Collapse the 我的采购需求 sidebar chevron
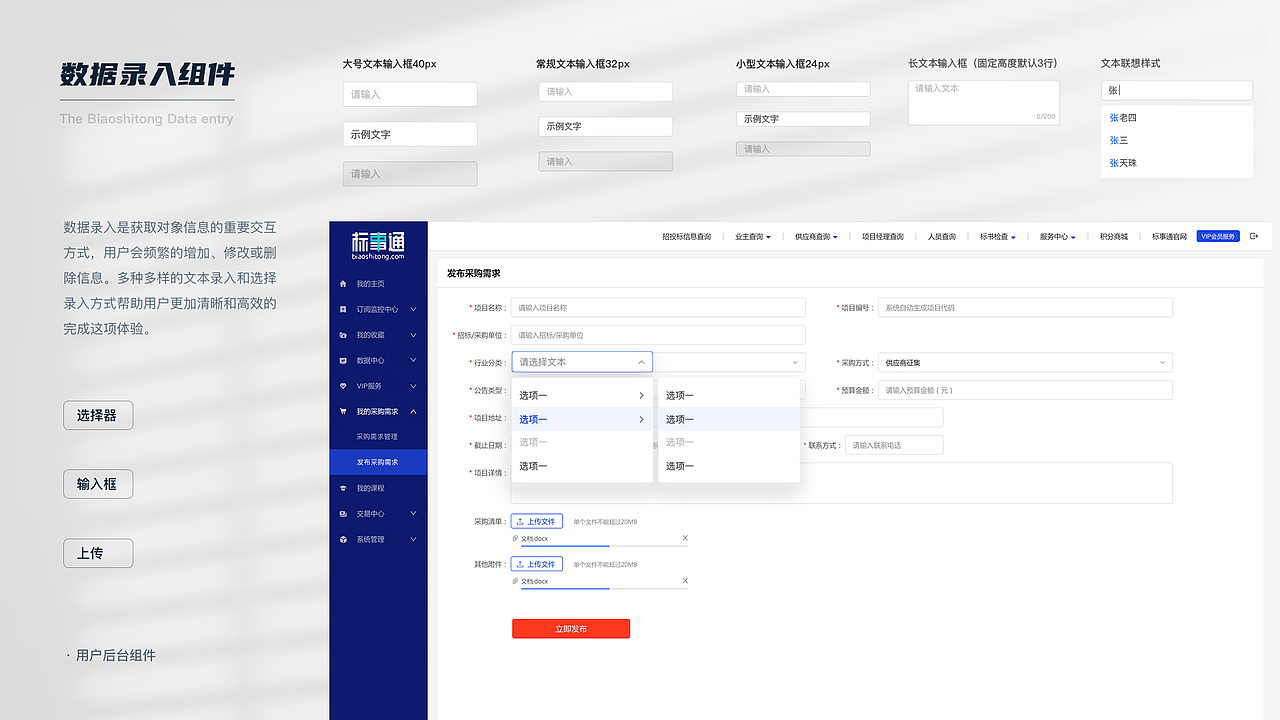 coord(413,411)
